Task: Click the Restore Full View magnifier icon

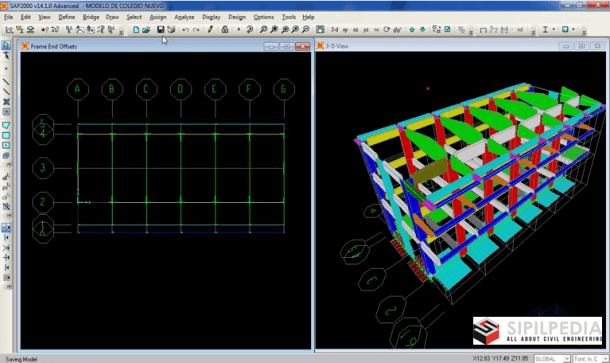Action: click(x=274, y=30)
